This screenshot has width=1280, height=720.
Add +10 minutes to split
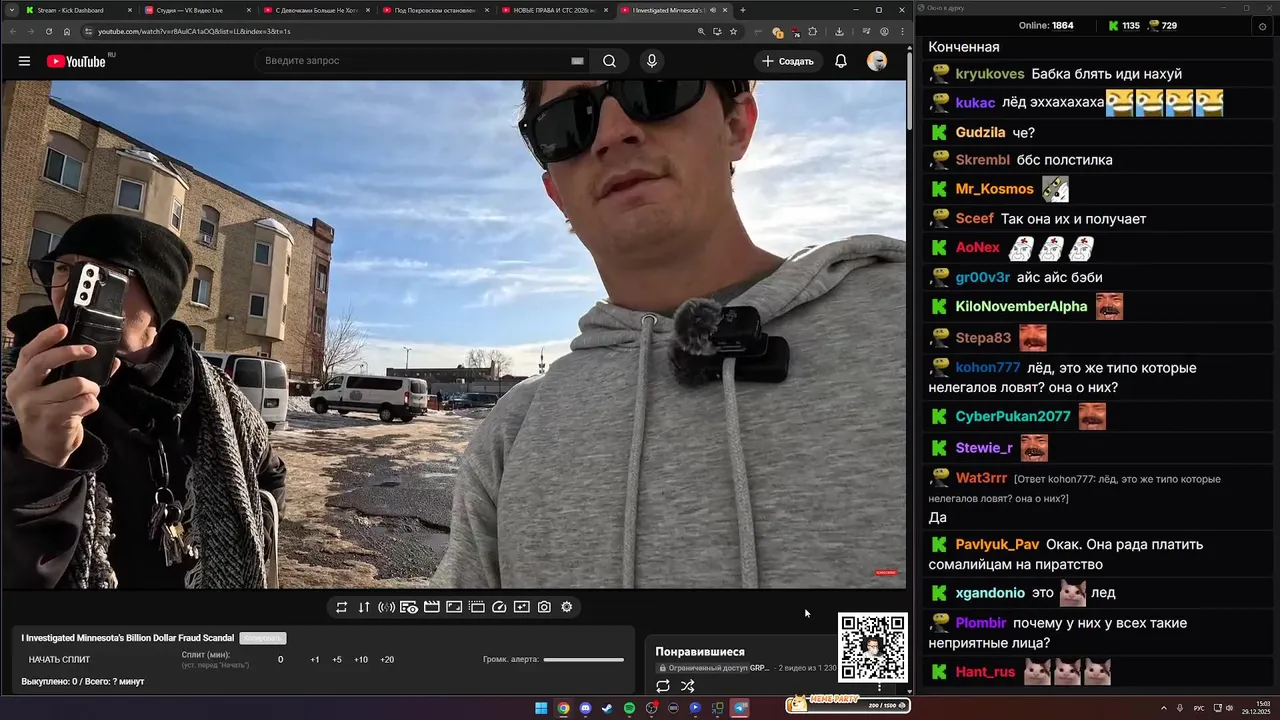[361, 659]
